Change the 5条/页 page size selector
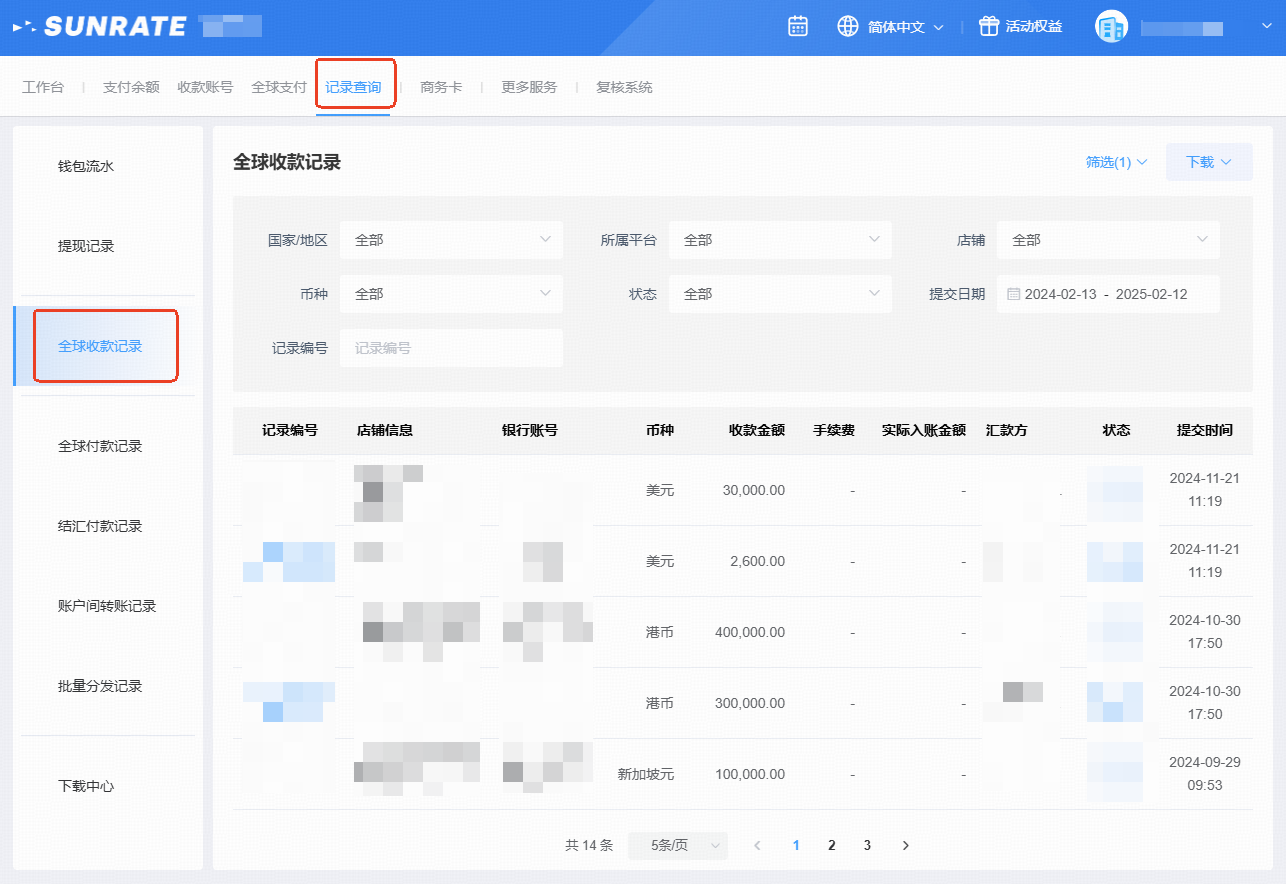This screenshot has height=884, width=1286. [x=678, y=845]
